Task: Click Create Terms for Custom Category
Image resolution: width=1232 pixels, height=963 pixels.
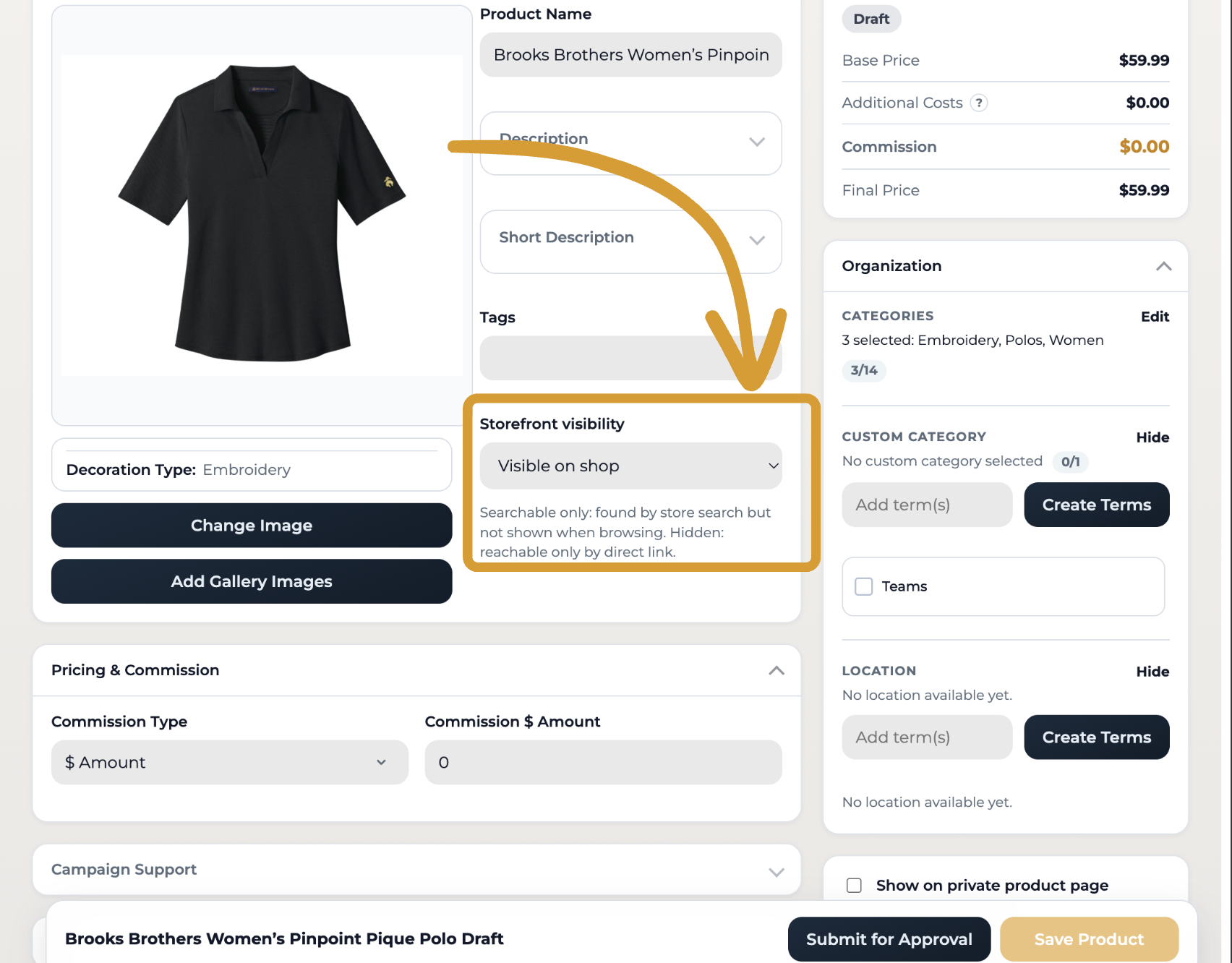Action: [1097, 505]
